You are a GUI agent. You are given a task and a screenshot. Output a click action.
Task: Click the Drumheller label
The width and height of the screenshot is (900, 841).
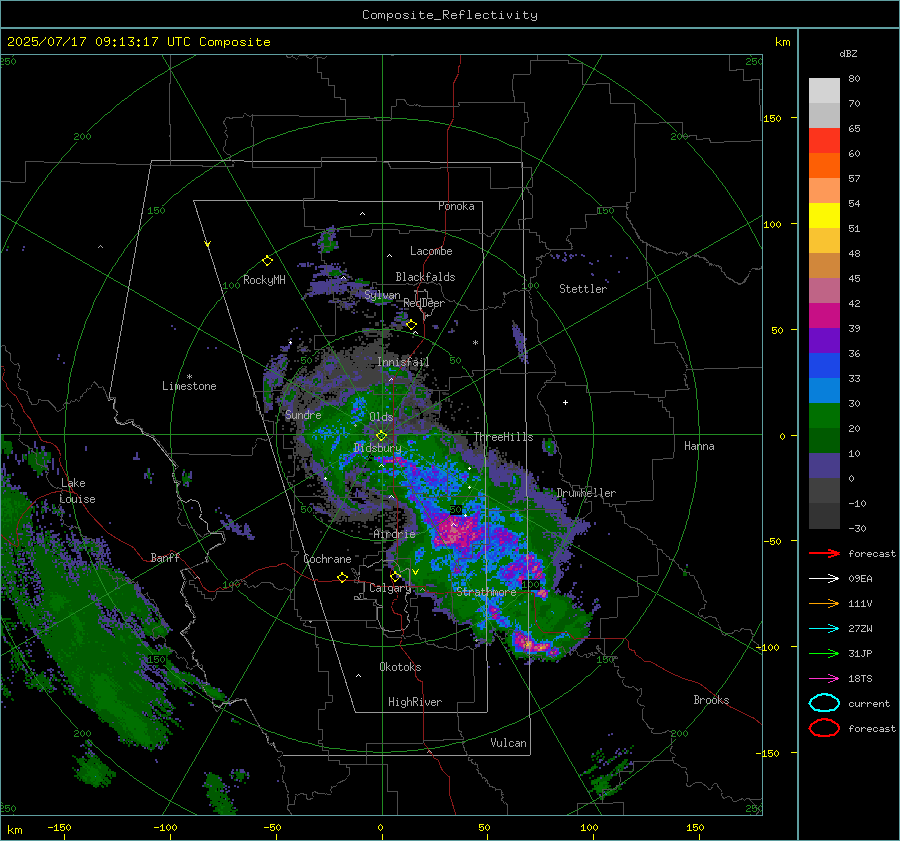[586, 493]
